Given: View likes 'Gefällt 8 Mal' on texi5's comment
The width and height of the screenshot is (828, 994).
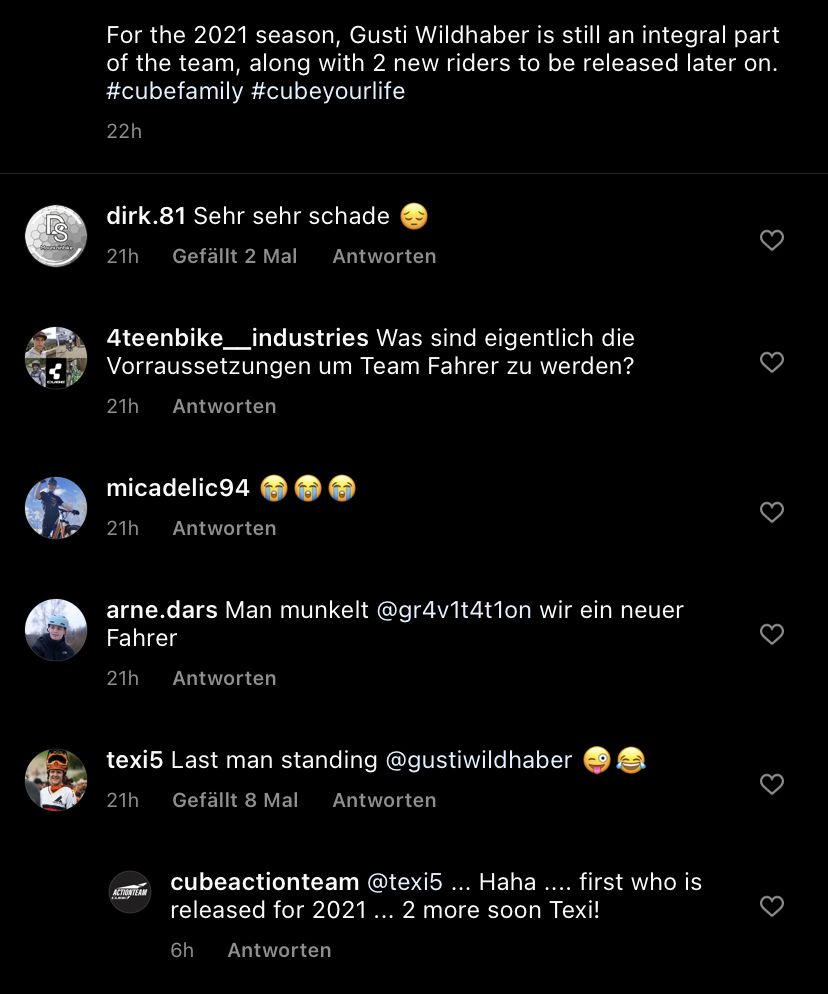Looking at the screenshot, I should [235, 800].
